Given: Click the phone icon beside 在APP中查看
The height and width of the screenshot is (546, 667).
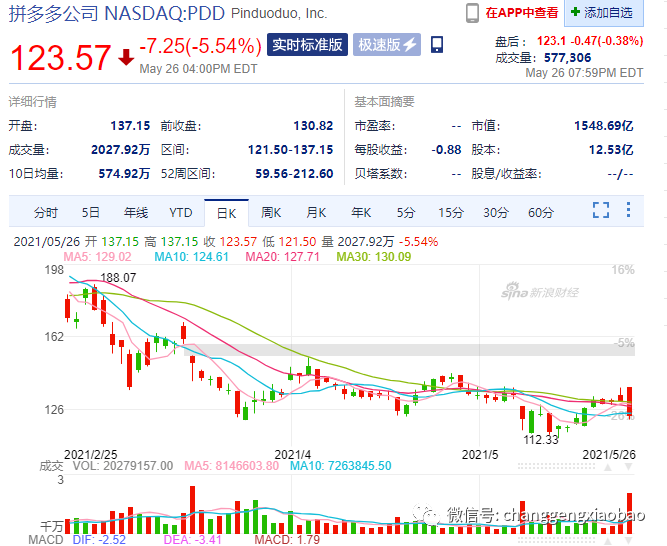Looking at the screenshot, I should pyautogui.click(x=472, y=13).
